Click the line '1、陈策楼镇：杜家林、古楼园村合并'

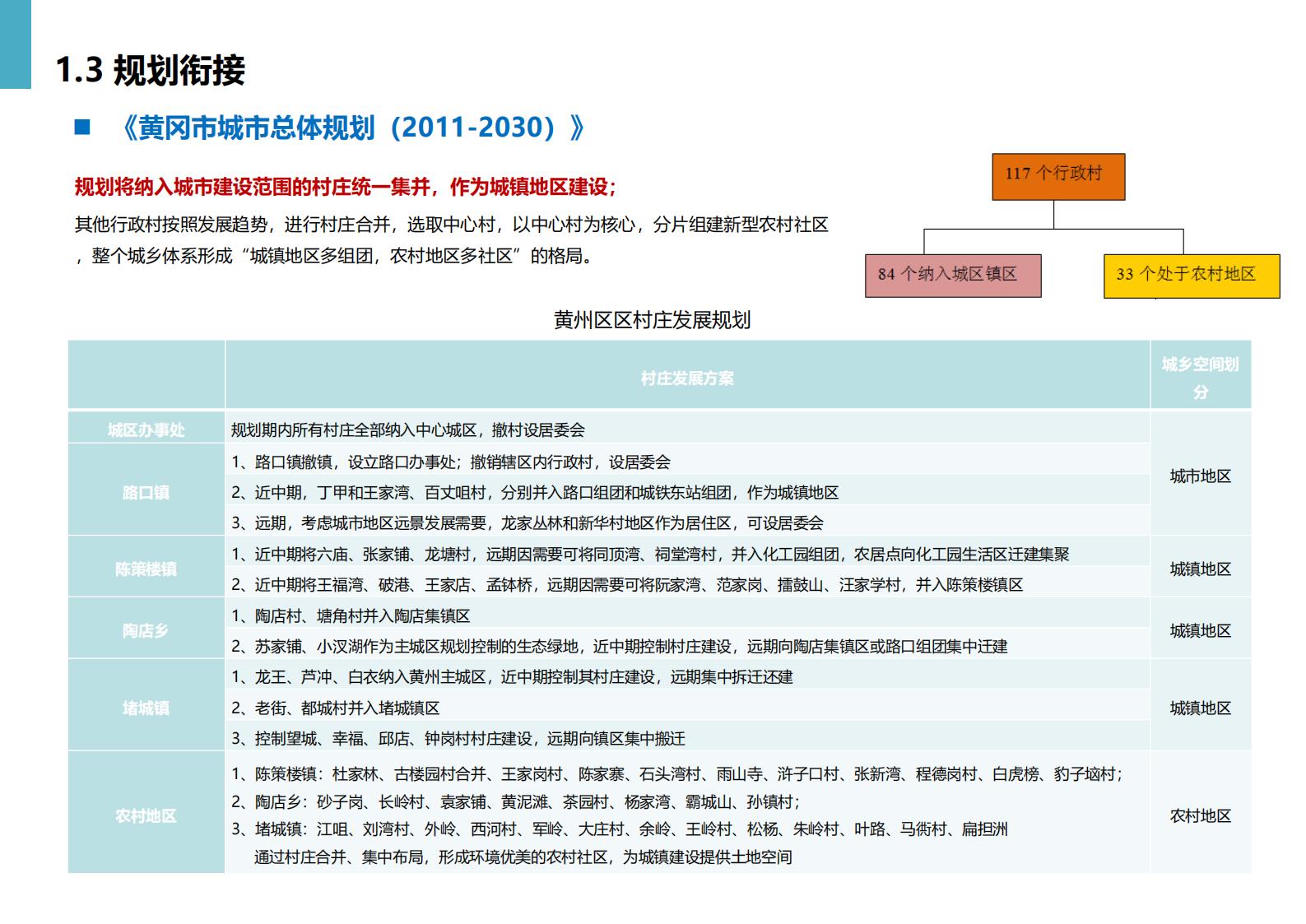[x=677, y=774]
